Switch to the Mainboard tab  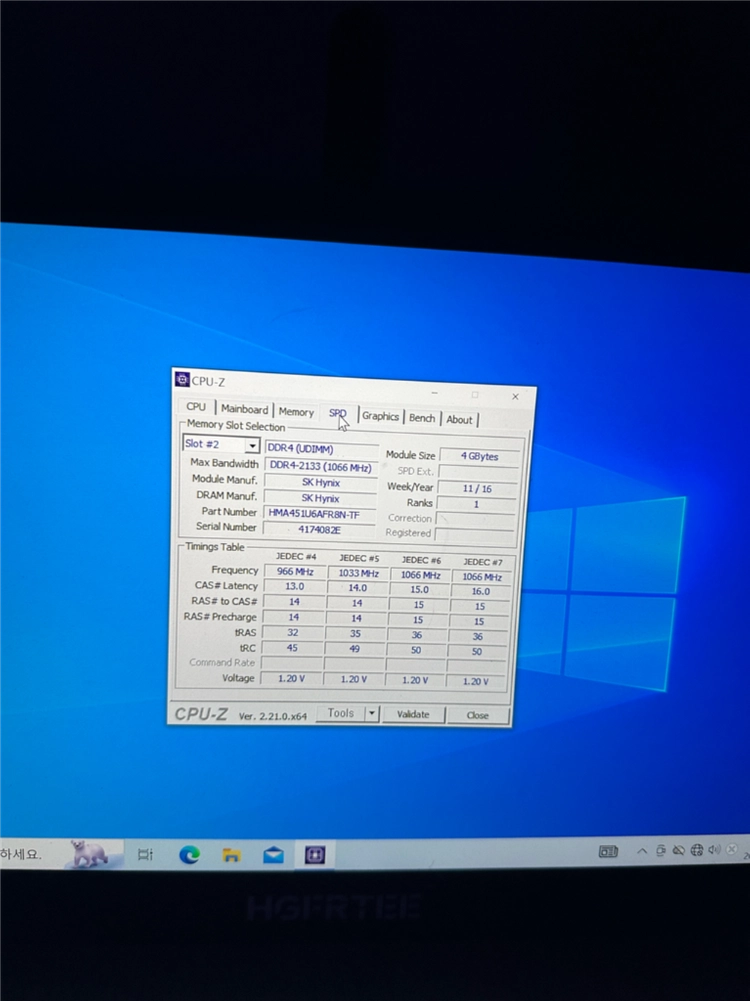click(244, 409)
